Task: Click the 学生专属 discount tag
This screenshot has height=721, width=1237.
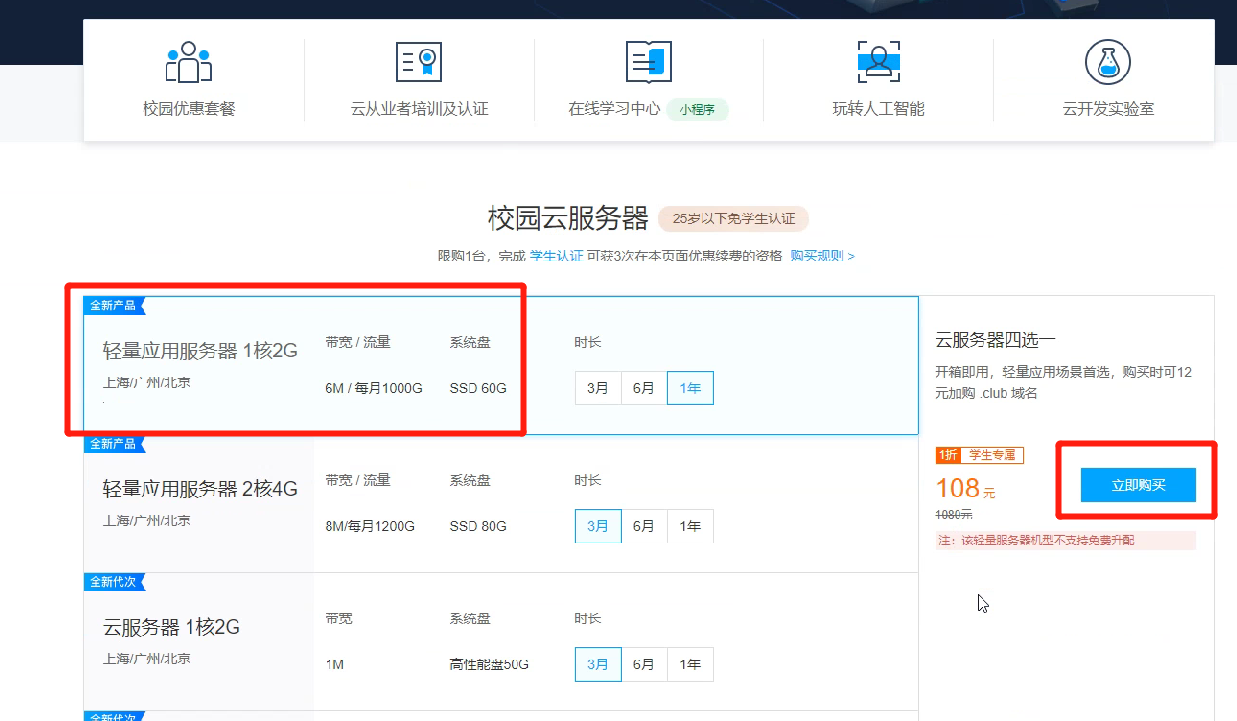Action: [x=993, y=455]
